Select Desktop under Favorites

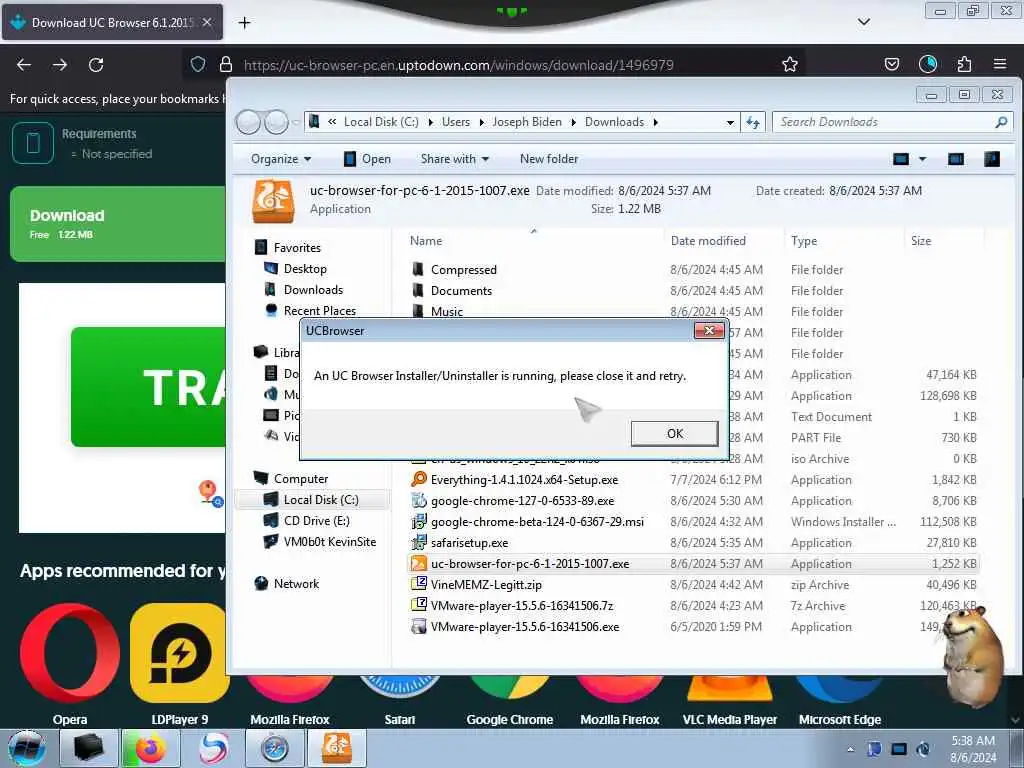pos(304,268)
